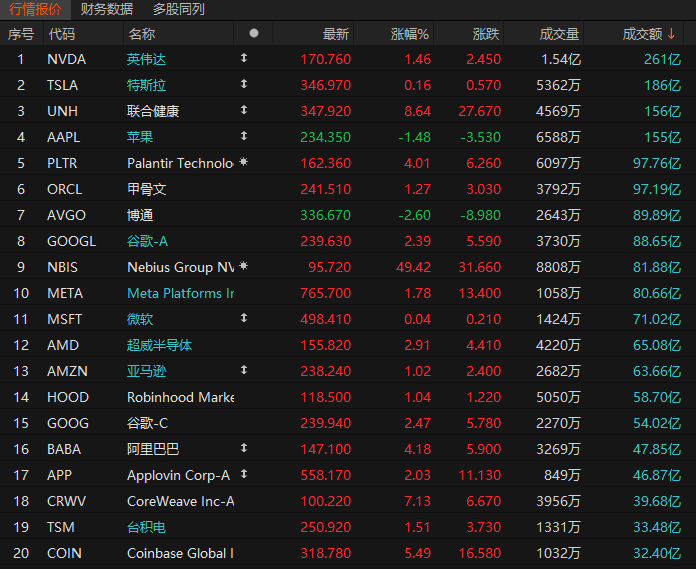This screenshot has width=696, height=569.
Task: Select the HOOD ticker code
Action: pos(68,397)
